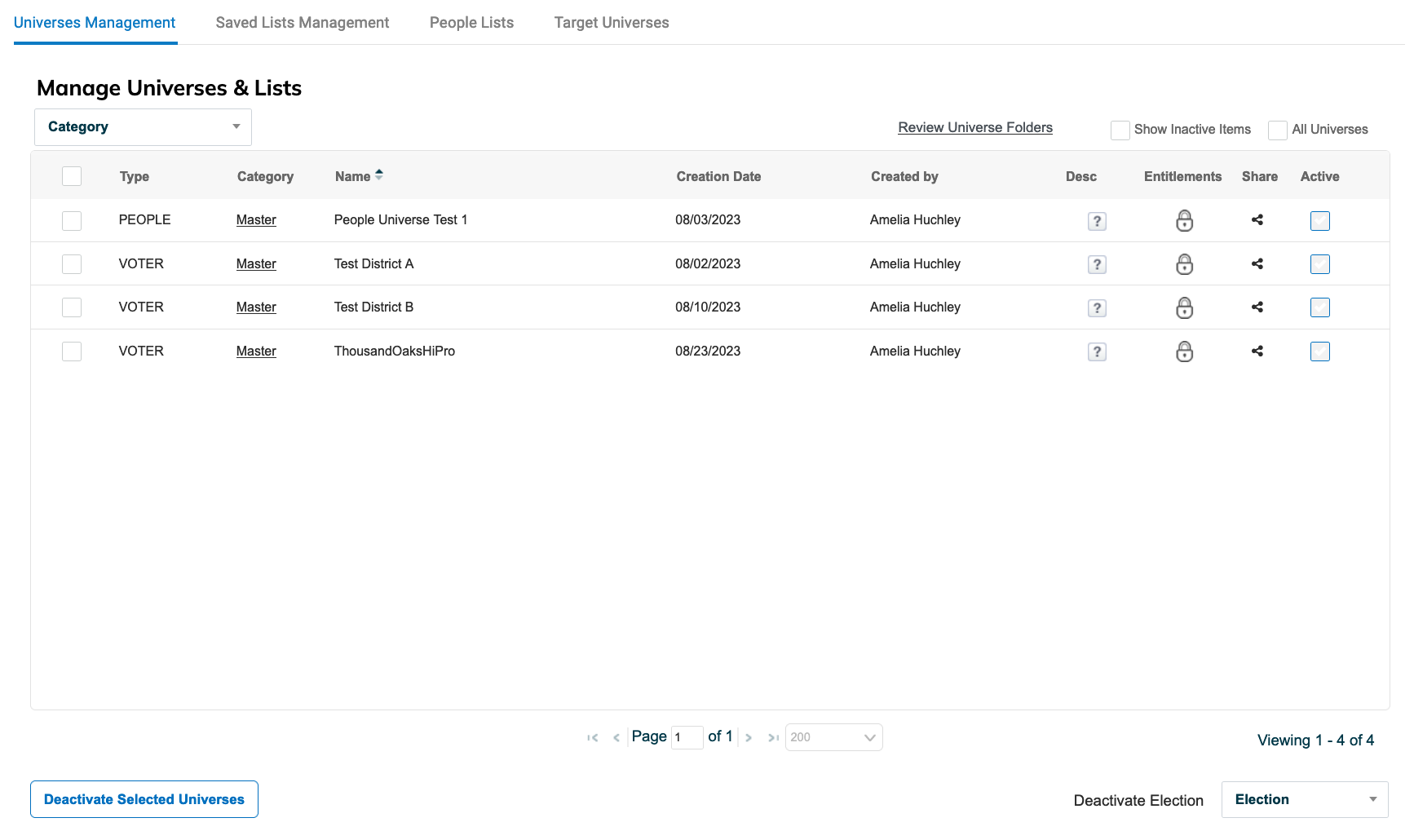Go to next page icon
This screenshot has height=840, width=1414.
749,738
